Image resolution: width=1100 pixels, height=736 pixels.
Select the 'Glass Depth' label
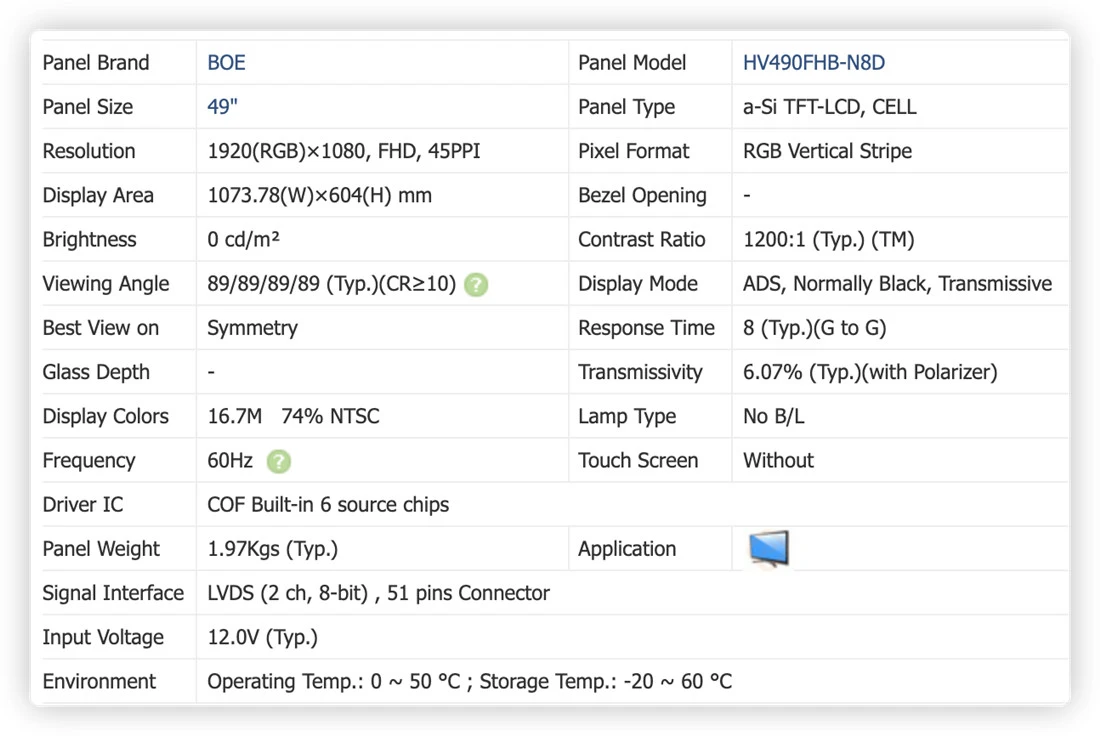click(95, 372)
